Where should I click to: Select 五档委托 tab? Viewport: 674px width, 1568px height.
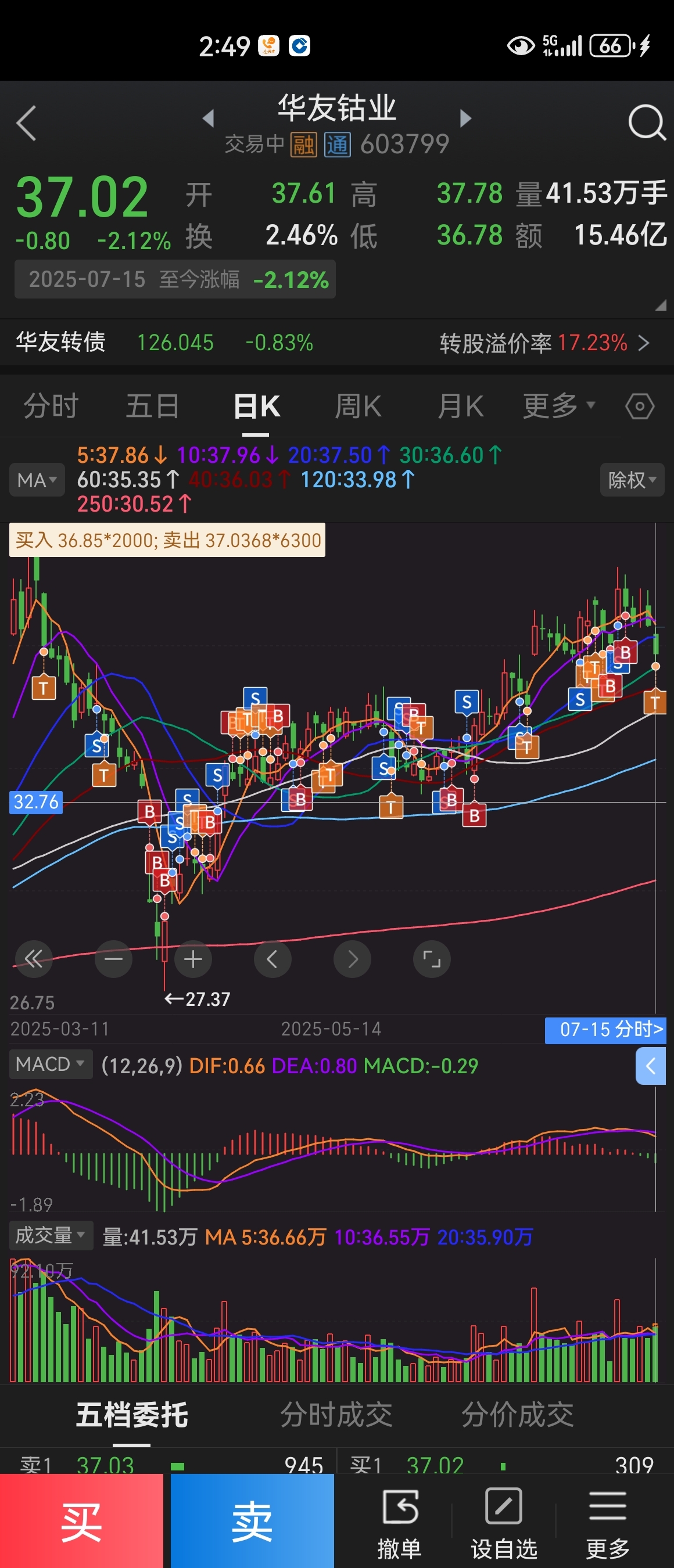(x=132, y=1415)
